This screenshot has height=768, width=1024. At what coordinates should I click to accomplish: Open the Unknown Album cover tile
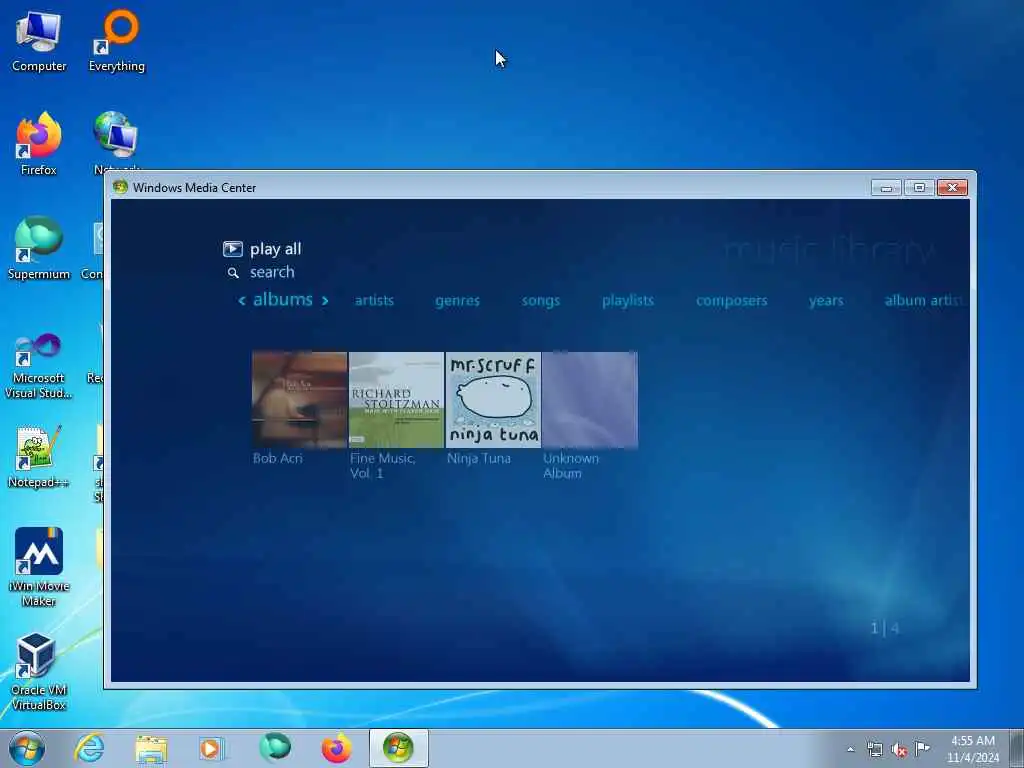point(590,400)
